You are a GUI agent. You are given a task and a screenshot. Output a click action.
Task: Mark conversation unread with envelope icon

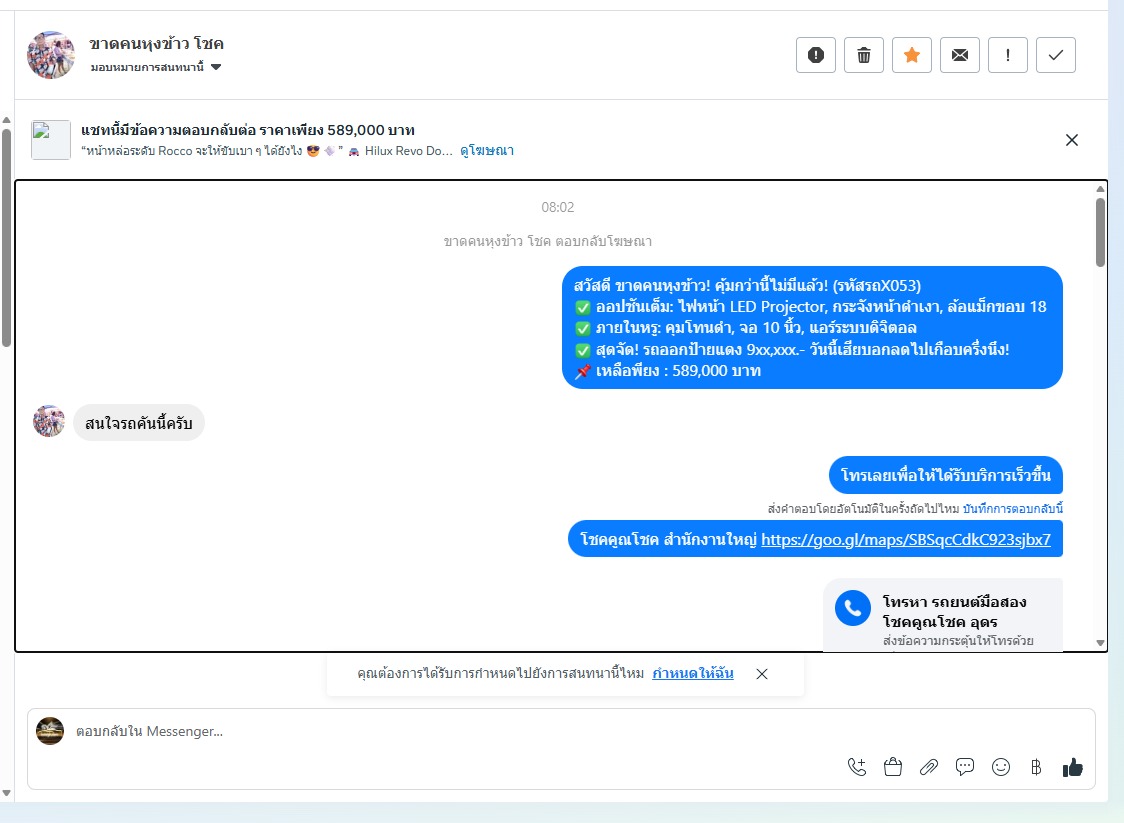point(960,55)
